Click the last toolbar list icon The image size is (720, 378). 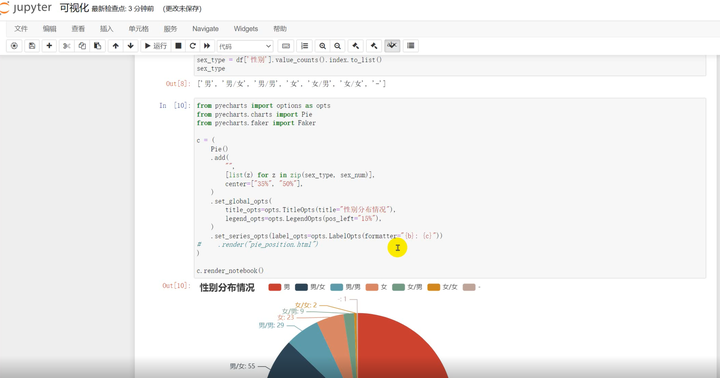coord(411,46)
